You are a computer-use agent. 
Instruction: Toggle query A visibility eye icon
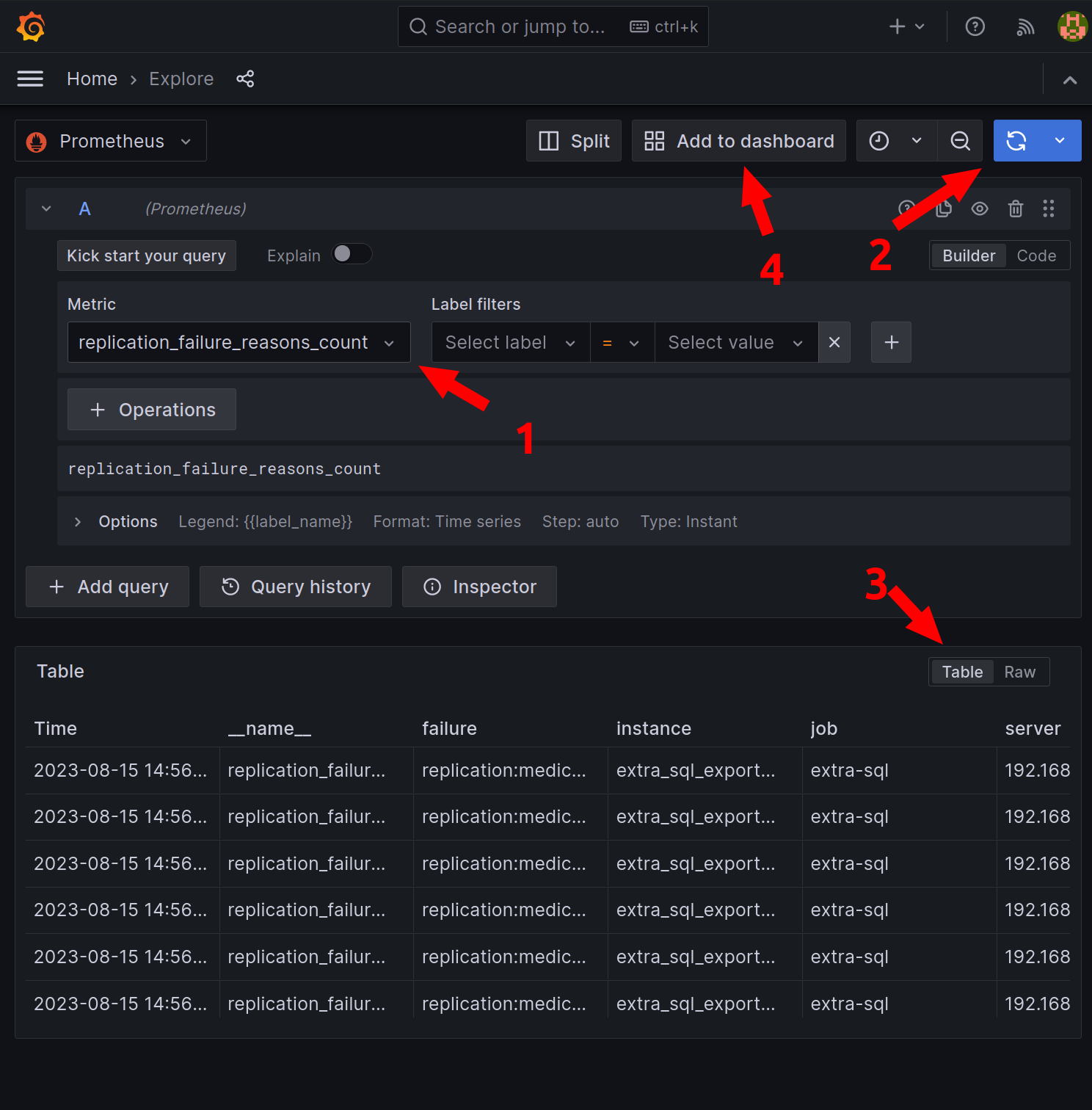pos(980,209)
